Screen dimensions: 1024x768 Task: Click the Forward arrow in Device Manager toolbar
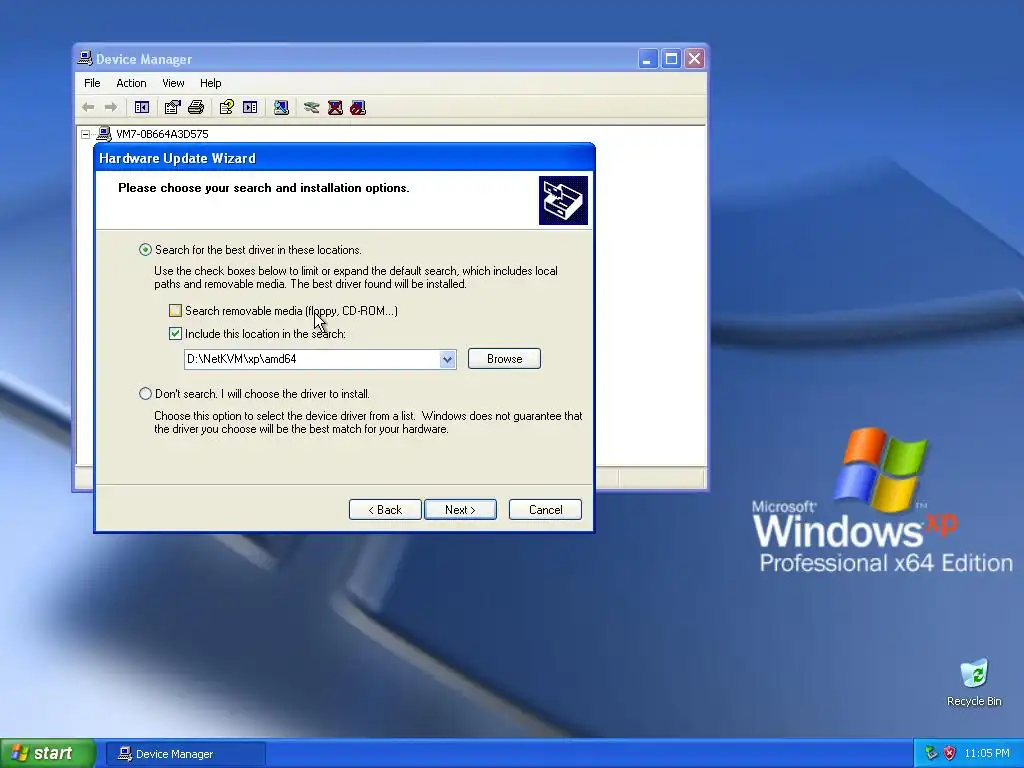[x=111, y=107]
